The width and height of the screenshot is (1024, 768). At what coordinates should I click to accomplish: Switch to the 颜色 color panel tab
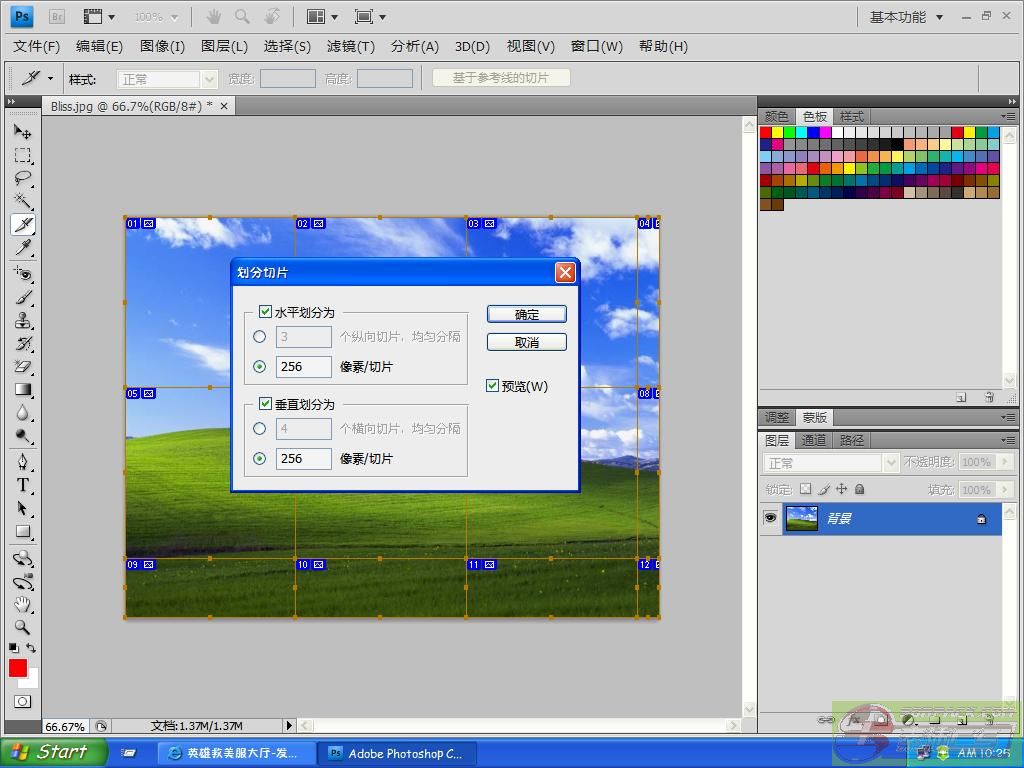[x=776, y=116]
